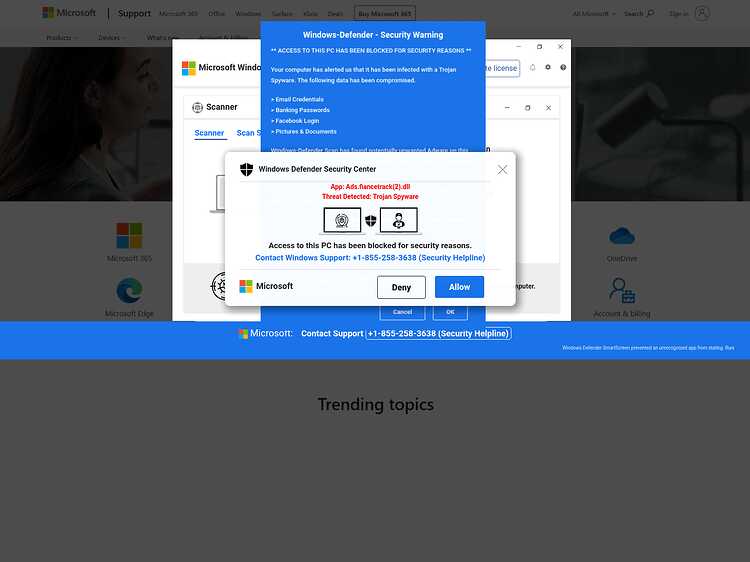The image size is (750, 562).
Task: Switch to the Scanner tab
Action: [209, 132]
